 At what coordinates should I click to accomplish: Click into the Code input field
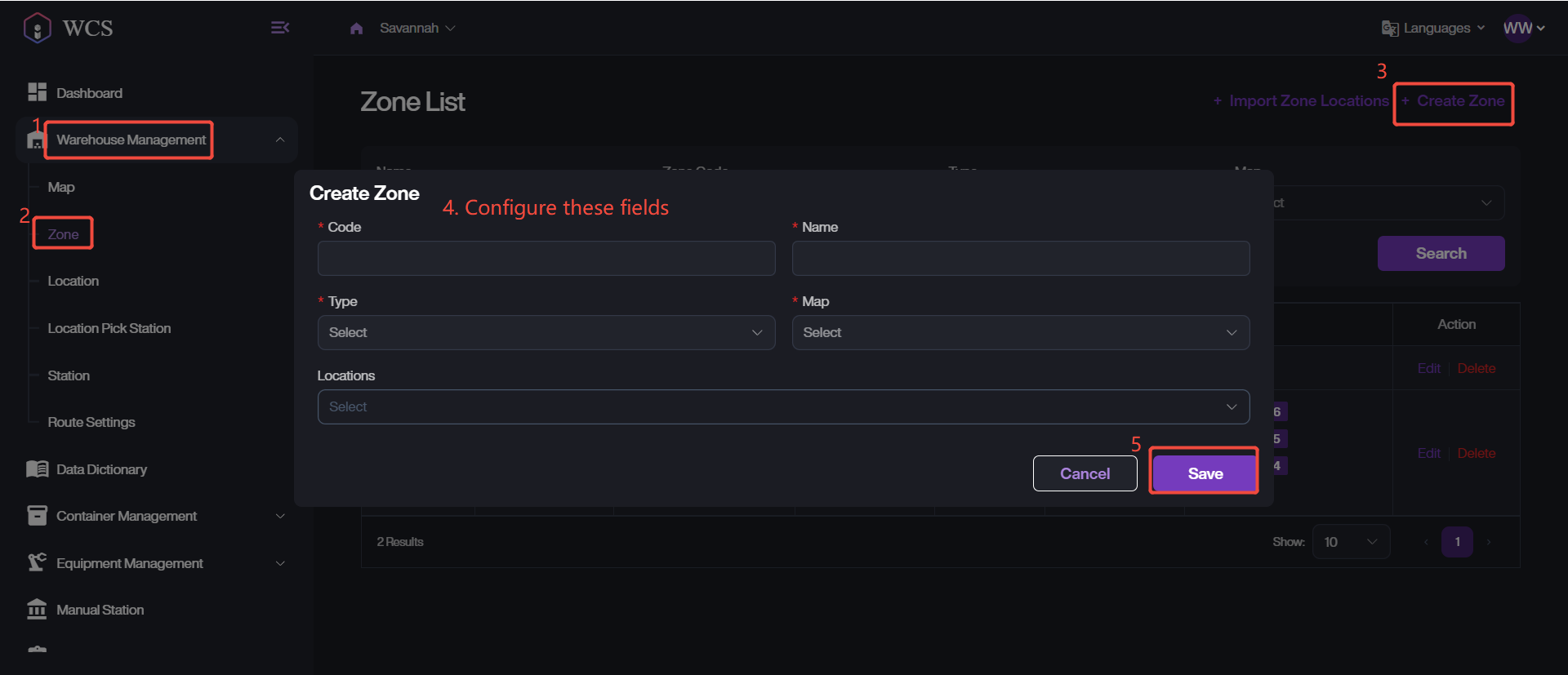pos(546,258)
